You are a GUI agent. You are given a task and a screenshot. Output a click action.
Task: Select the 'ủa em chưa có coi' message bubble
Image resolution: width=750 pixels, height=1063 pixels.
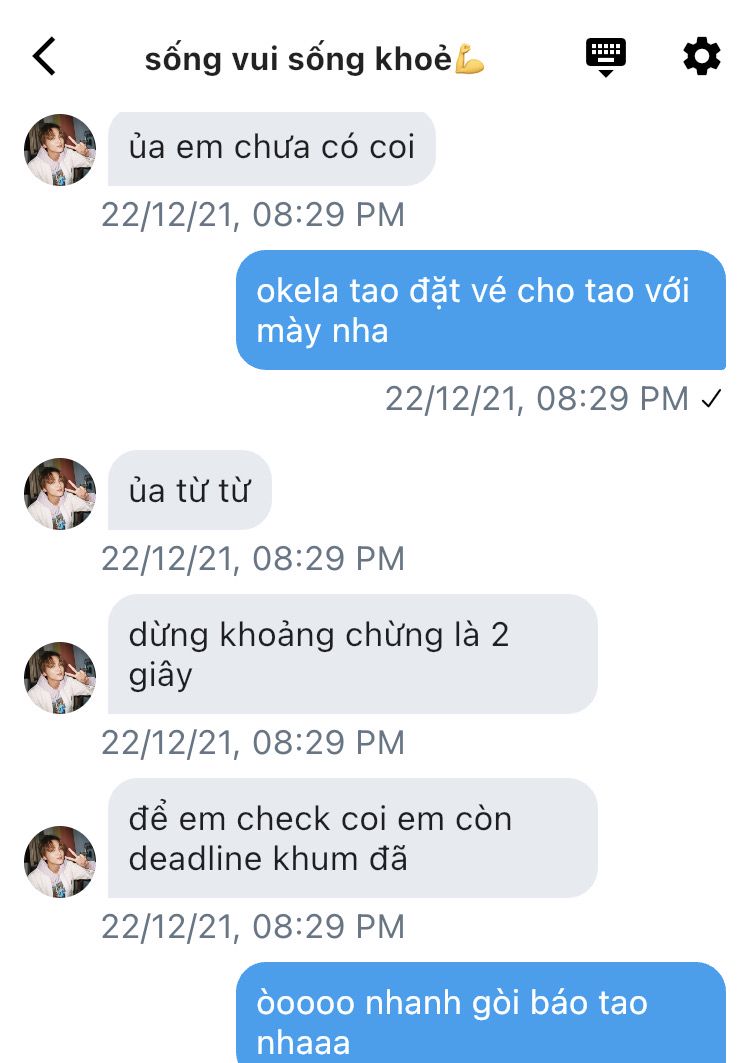tap(271, 148)
